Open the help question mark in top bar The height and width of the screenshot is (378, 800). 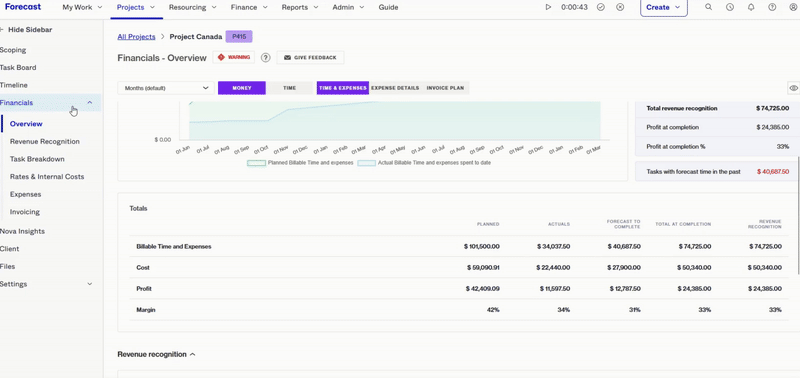pos(772,7)
